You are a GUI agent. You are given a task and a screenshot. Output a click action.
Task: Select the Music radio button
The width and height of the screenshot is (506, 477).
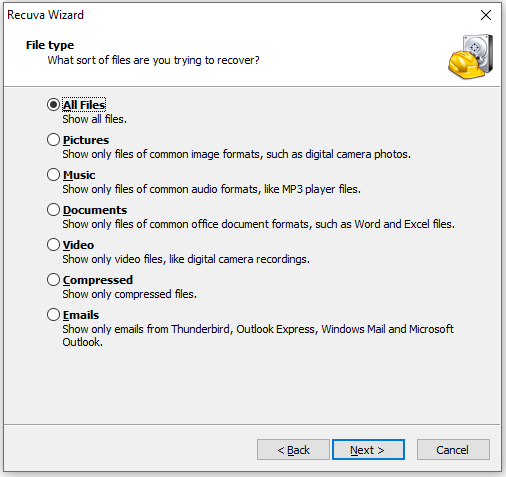coord(53,175)
